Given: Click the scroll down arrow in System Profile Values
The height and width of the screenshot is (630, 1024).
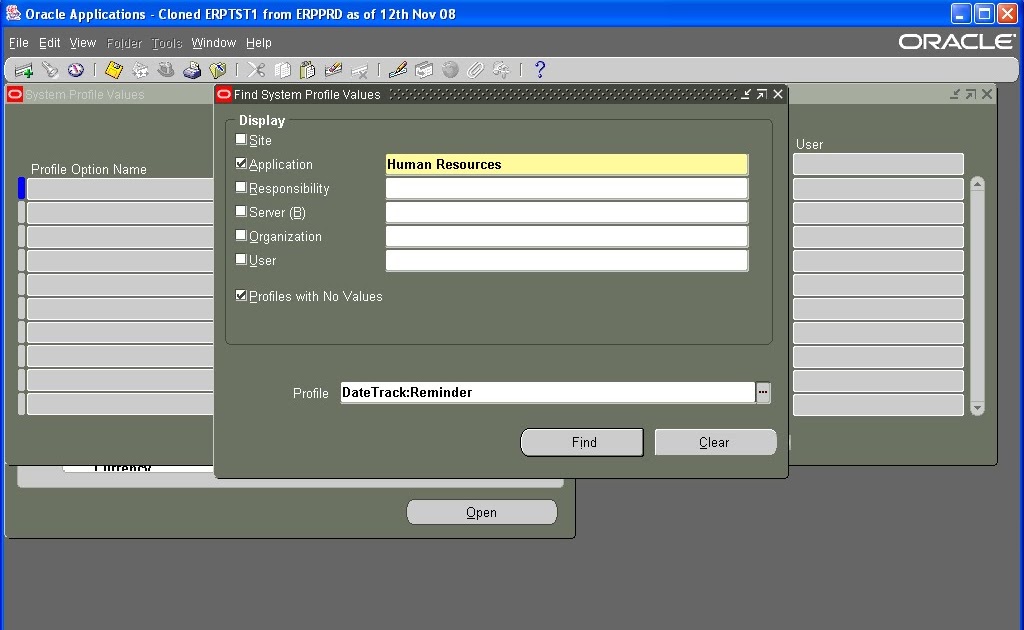Looking at the screenshot, I should click(x=977, y=409).
